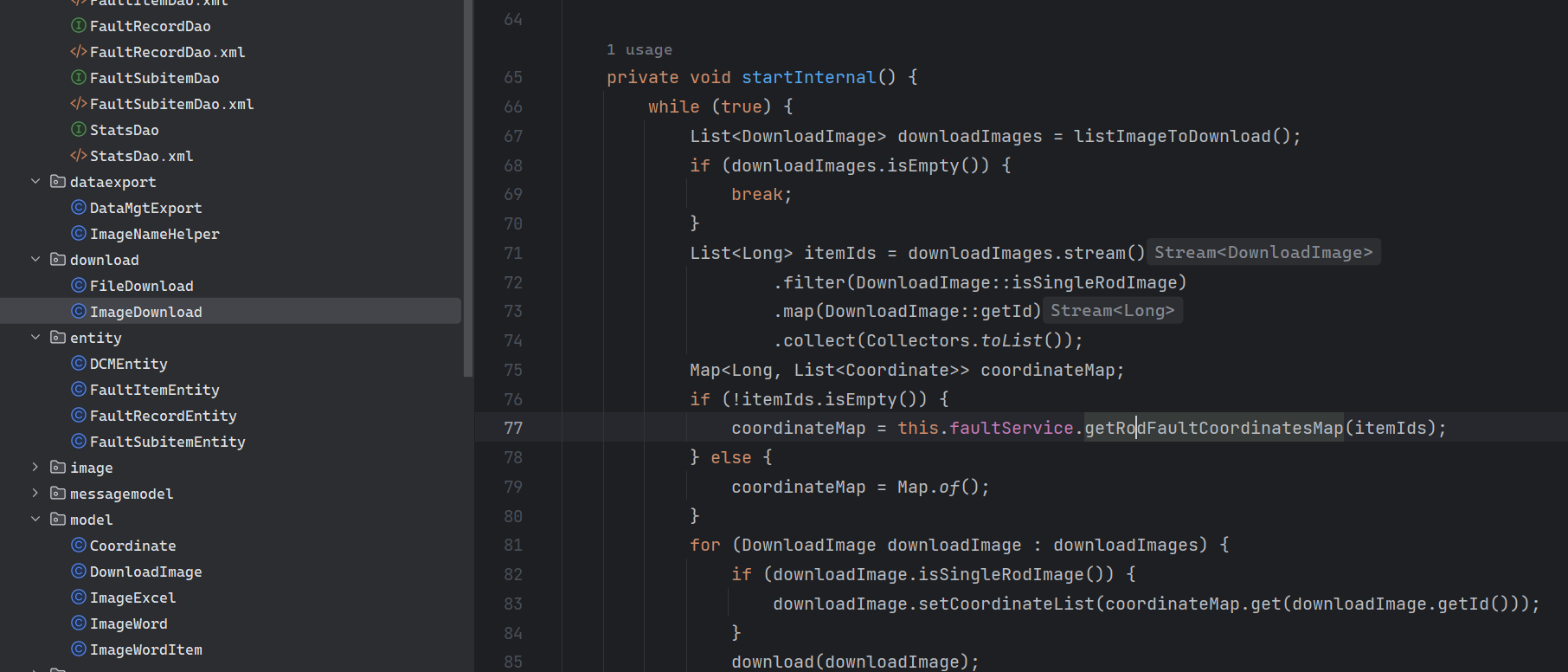Click the listImageToDownload call on line 67
1568x672 pixels.
(1173, 136)
